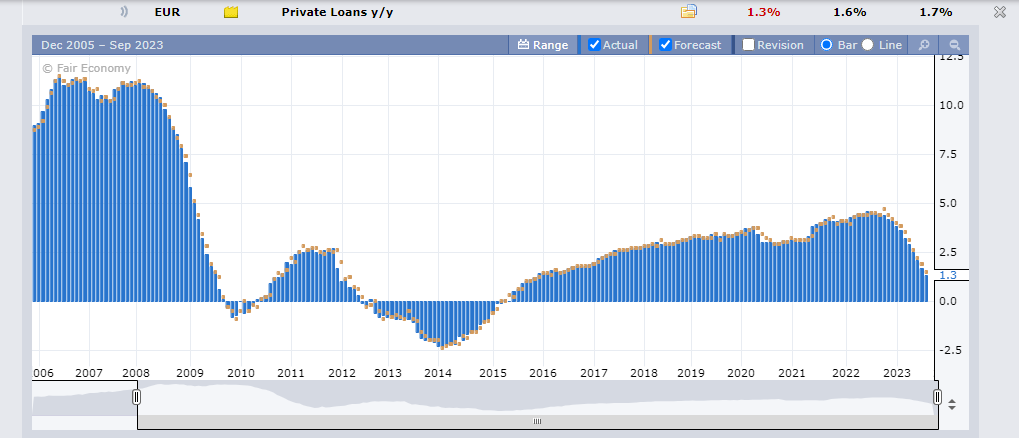Close the chart panel with X icon

point(1000,12)
